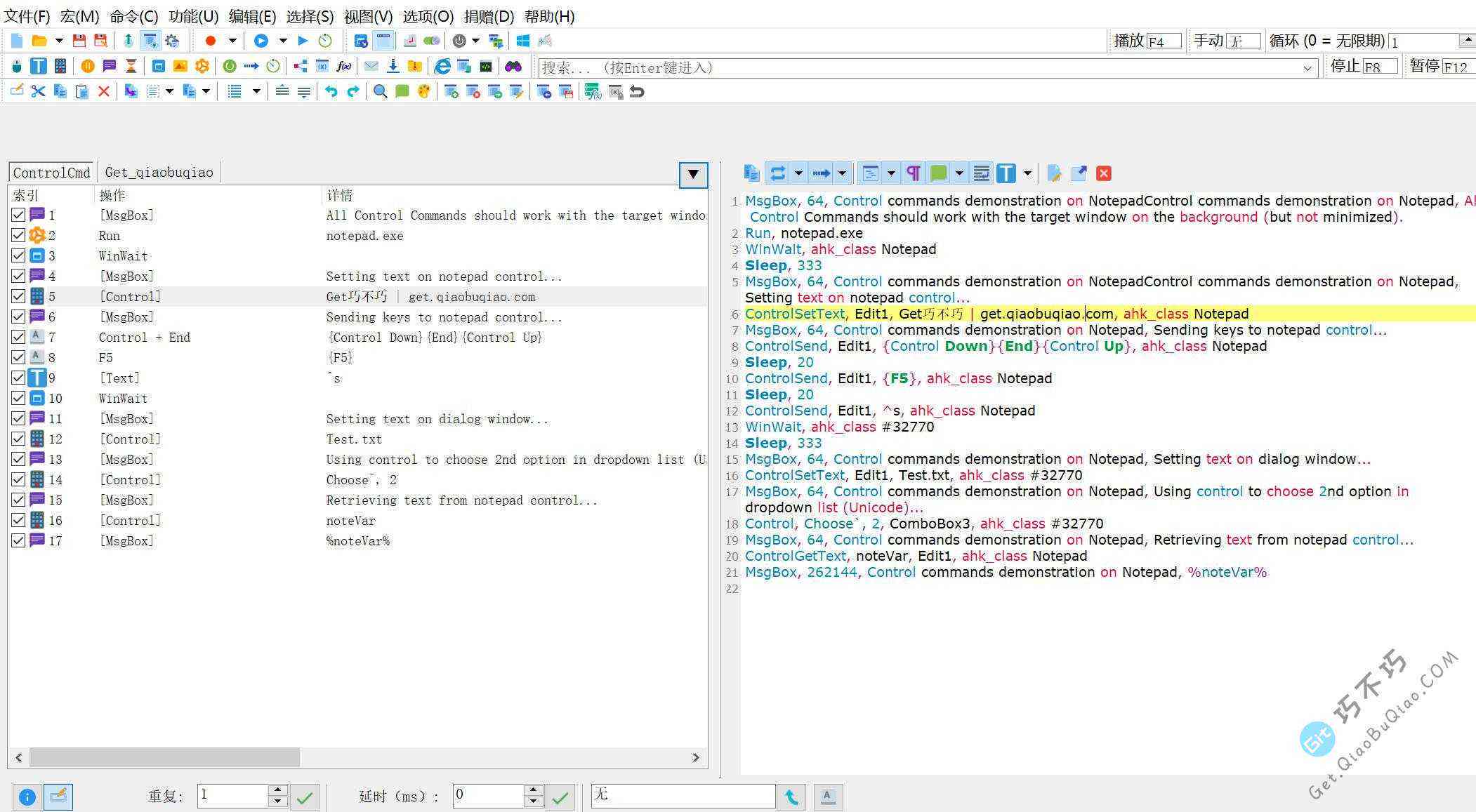This screenshot has width=1476, height=812.
Task: Select row 16 noteVar in the list
Action: 358,520
